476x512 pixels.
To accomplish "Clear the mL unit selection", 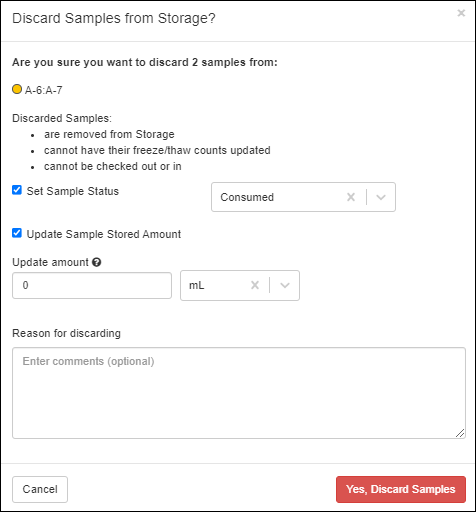I will point(255,285).
